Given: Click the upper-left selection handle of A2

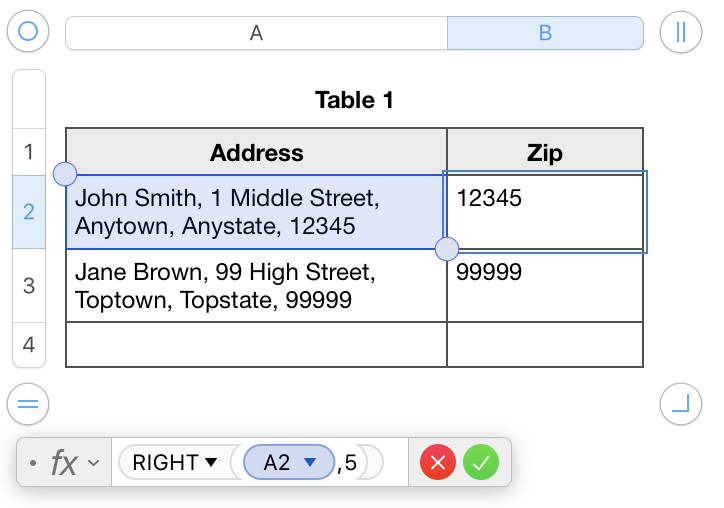Looking at the screenshot, I should tap(64, 174).
